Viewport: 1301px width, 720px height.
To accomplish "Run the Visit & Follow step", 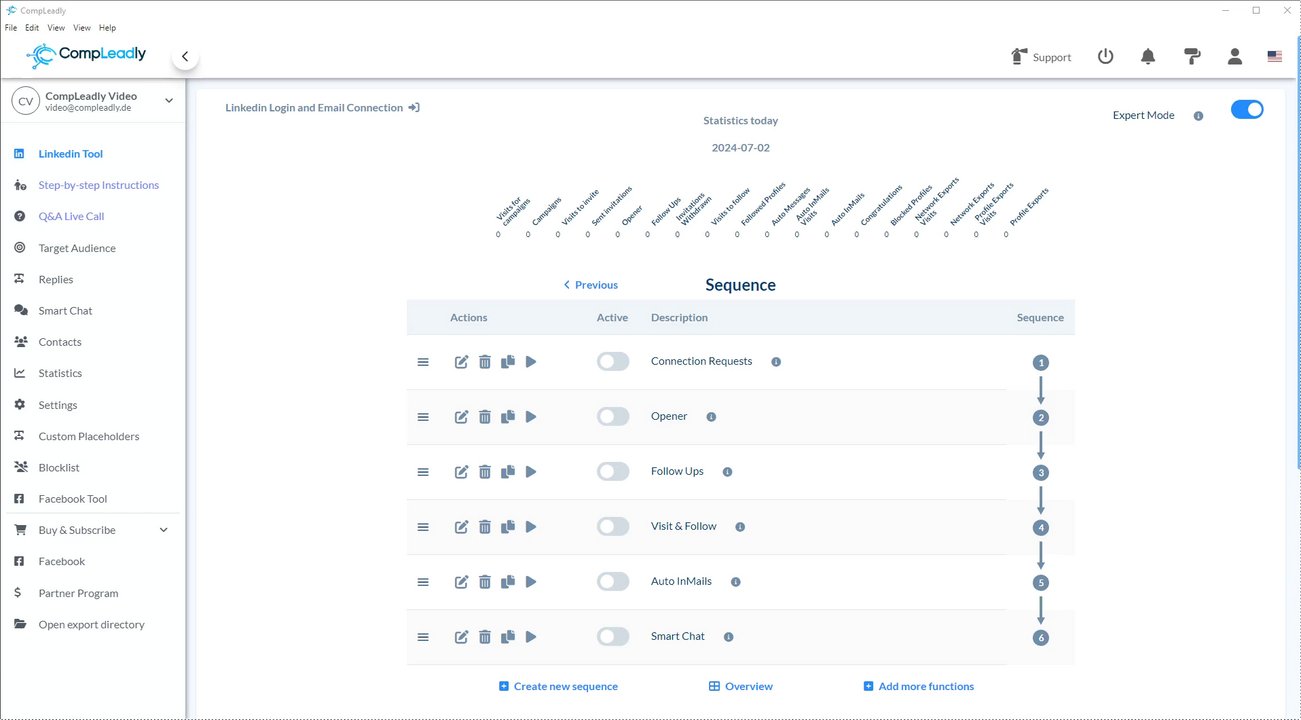I will tap(531, 527).
